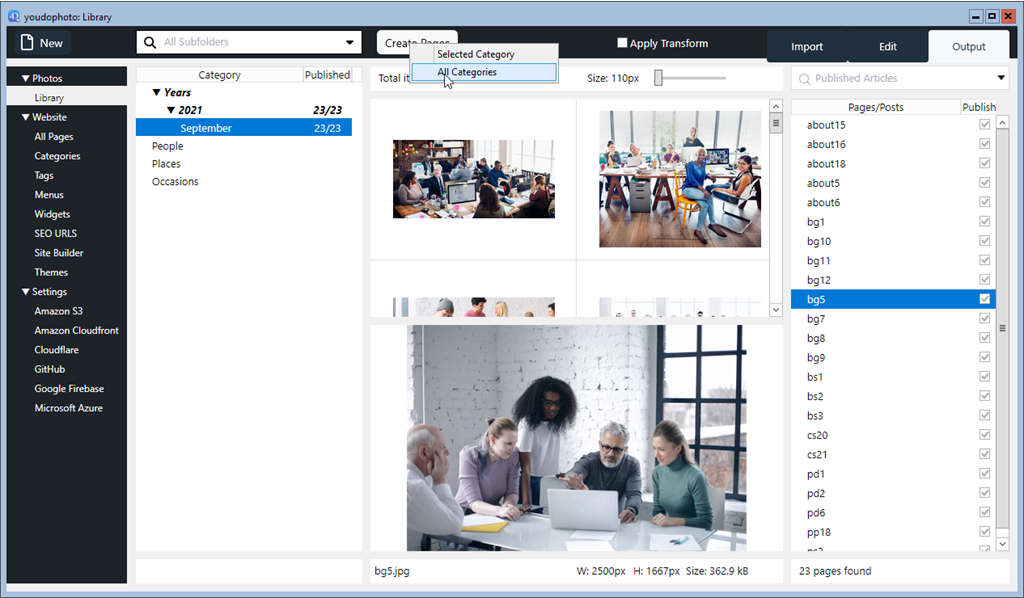Image resolution: width=1024 pixels, height=598 pixels.
Task: Open Themes in the sidebar
Action: pos(51,272)
